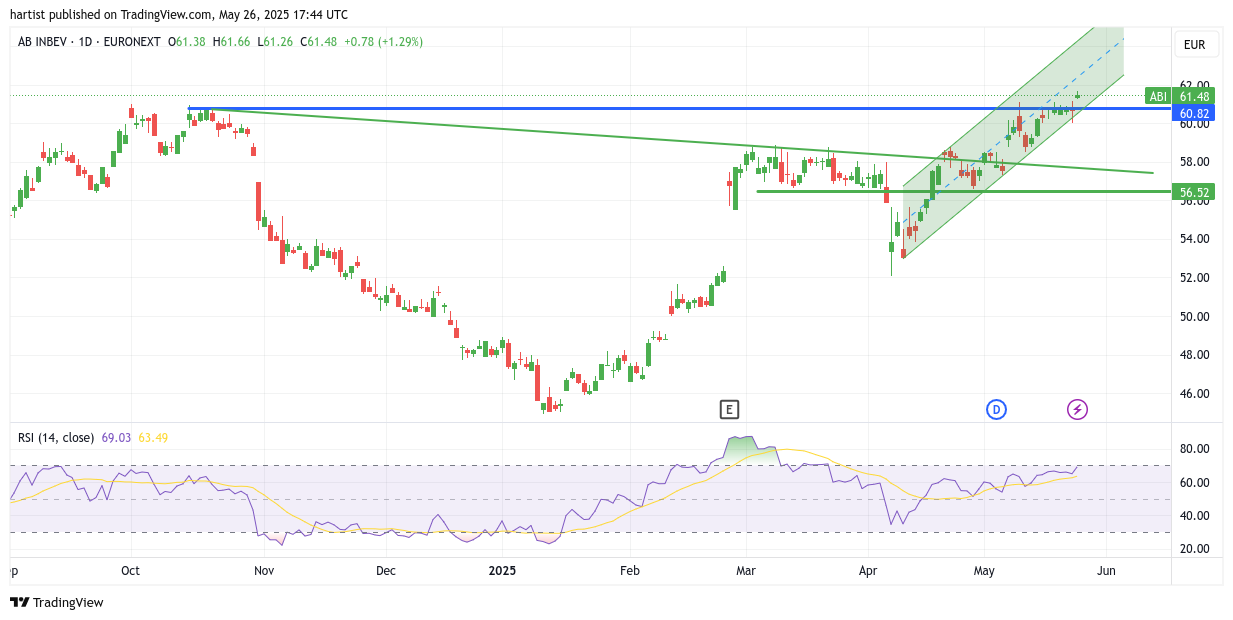Click the change value +0.78 (+1.29%)
This screenshot has height=620, width=1233.
point(384,42)
